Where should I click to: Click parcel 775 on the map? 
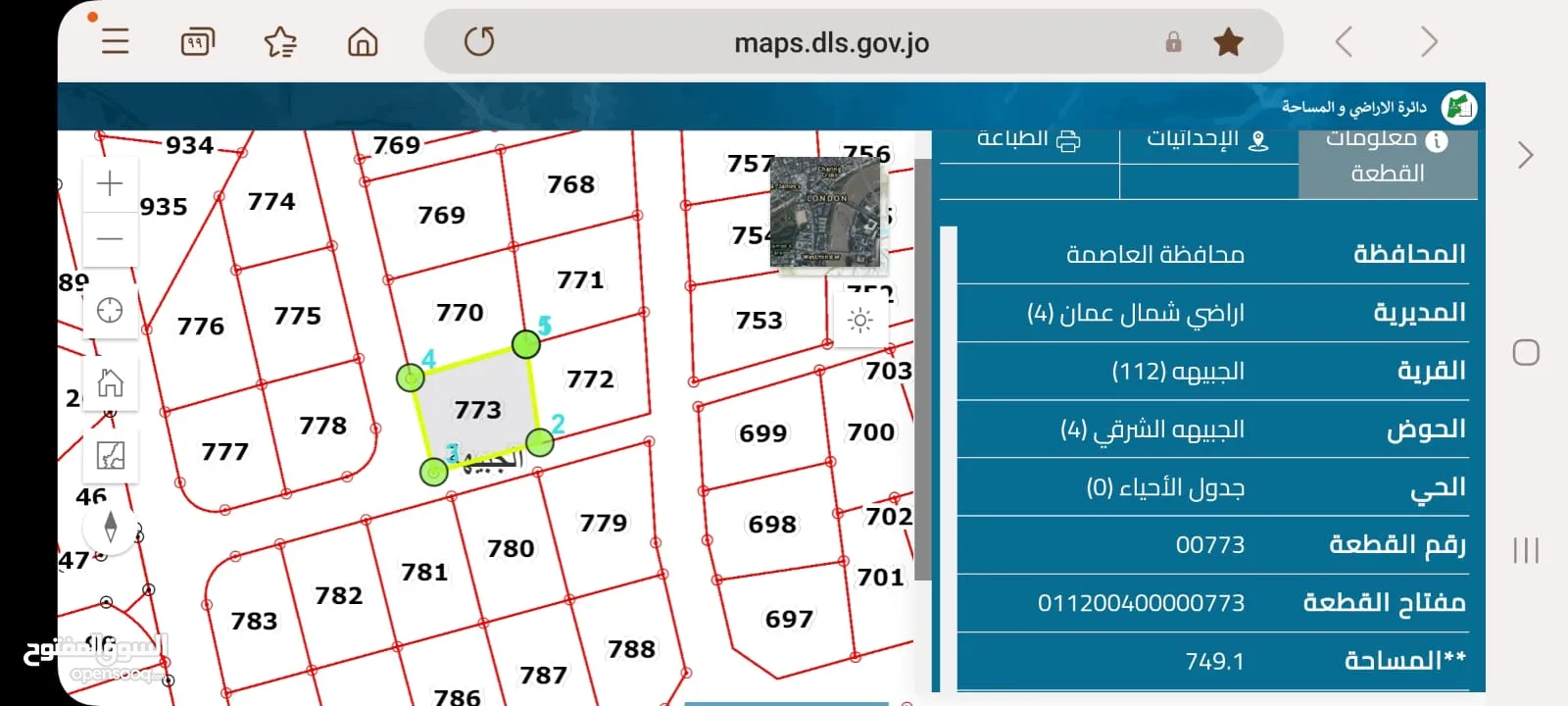(x=297, y=316)
